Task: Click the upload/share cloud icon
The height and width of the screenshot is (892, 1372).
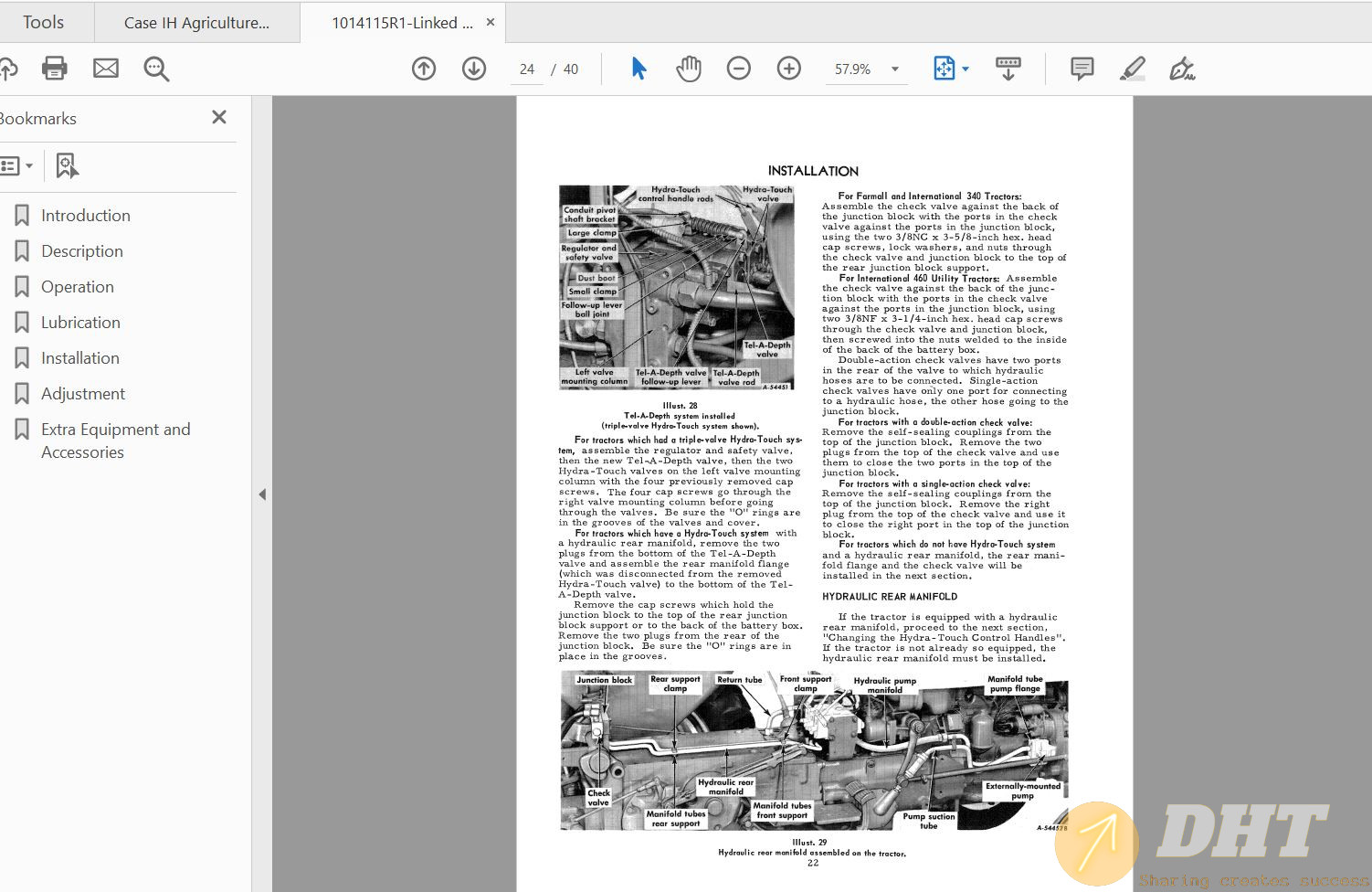Action: [7, 69]
